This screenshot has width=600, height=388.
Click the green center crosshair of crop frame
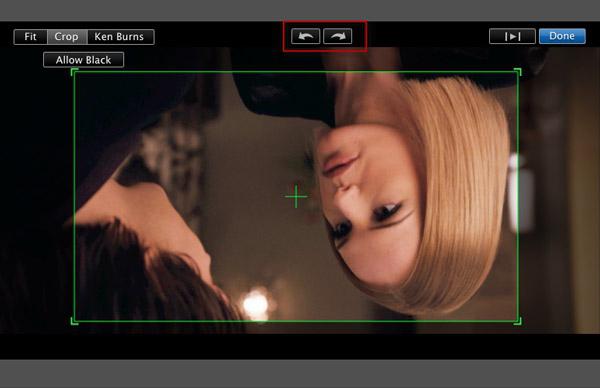click(296, 197)
